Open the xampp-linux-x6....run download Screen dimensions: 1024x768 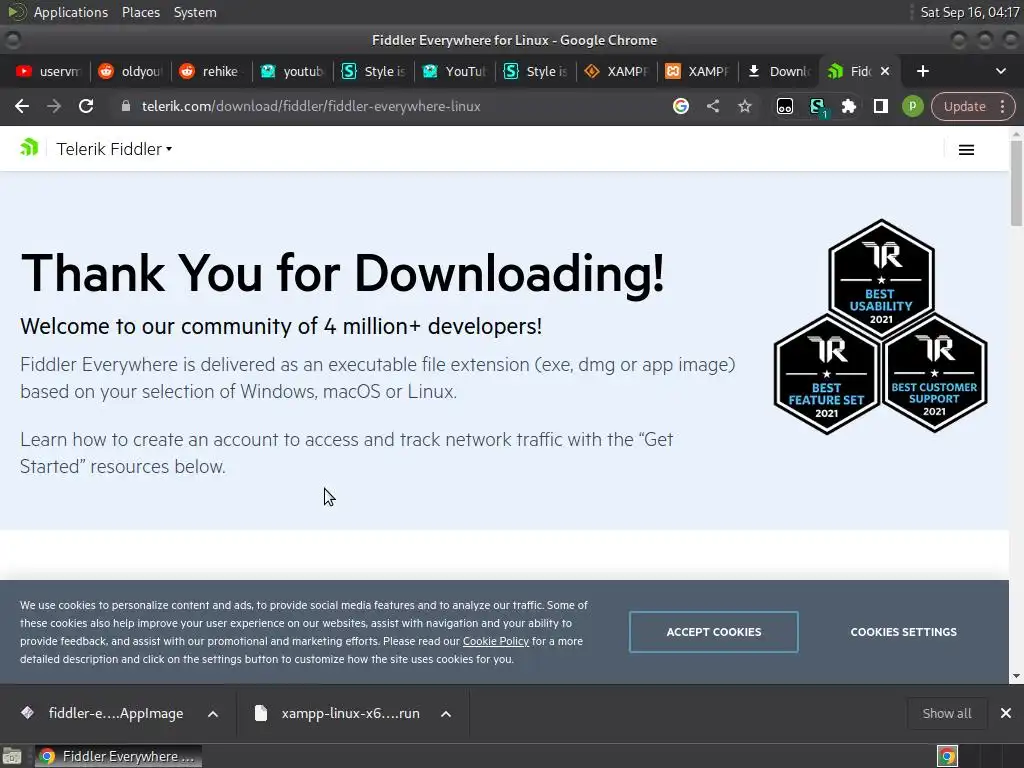(x=350, y=713)
